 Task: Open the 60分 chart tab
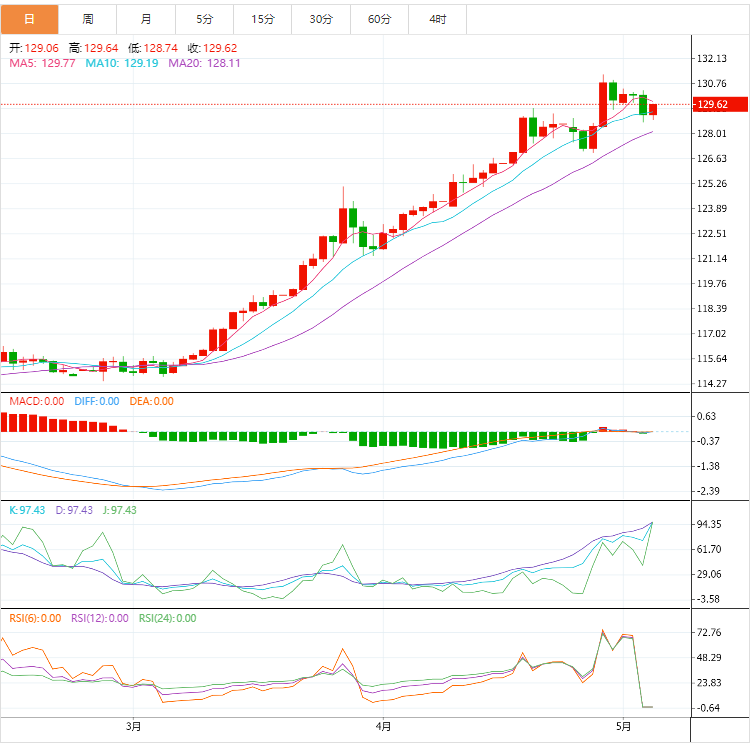pos(380,19)
